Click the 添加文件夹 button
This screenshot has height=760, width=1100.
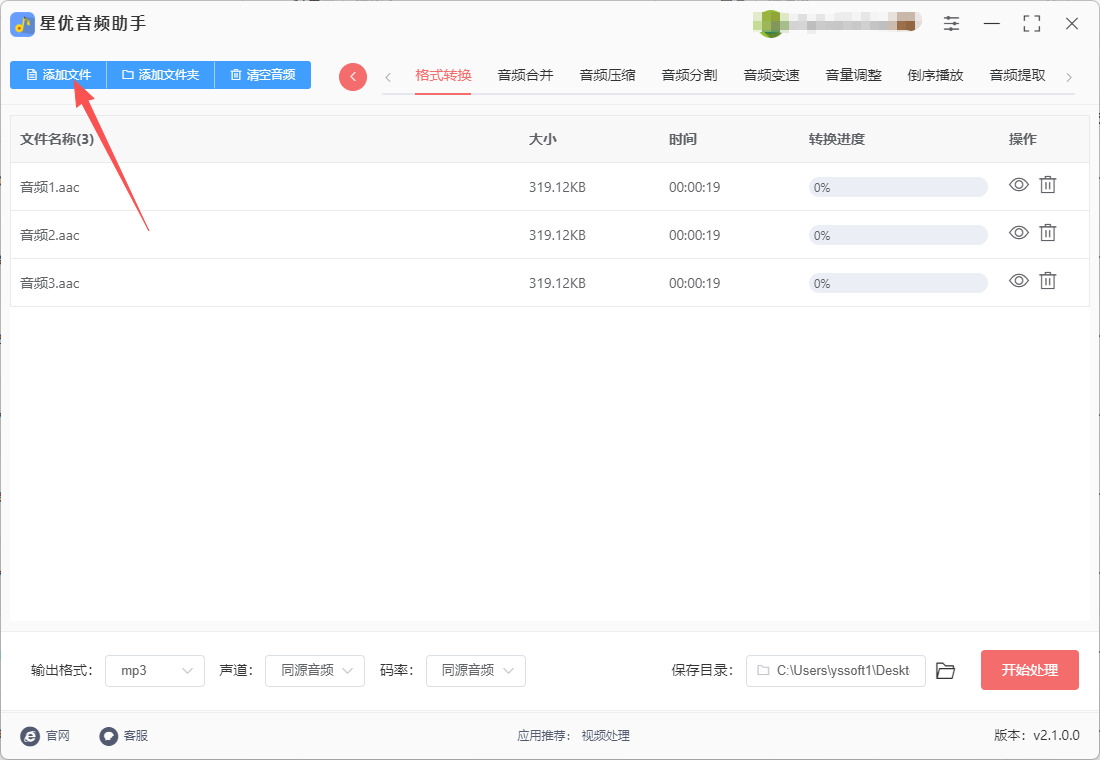click(160, 75)
